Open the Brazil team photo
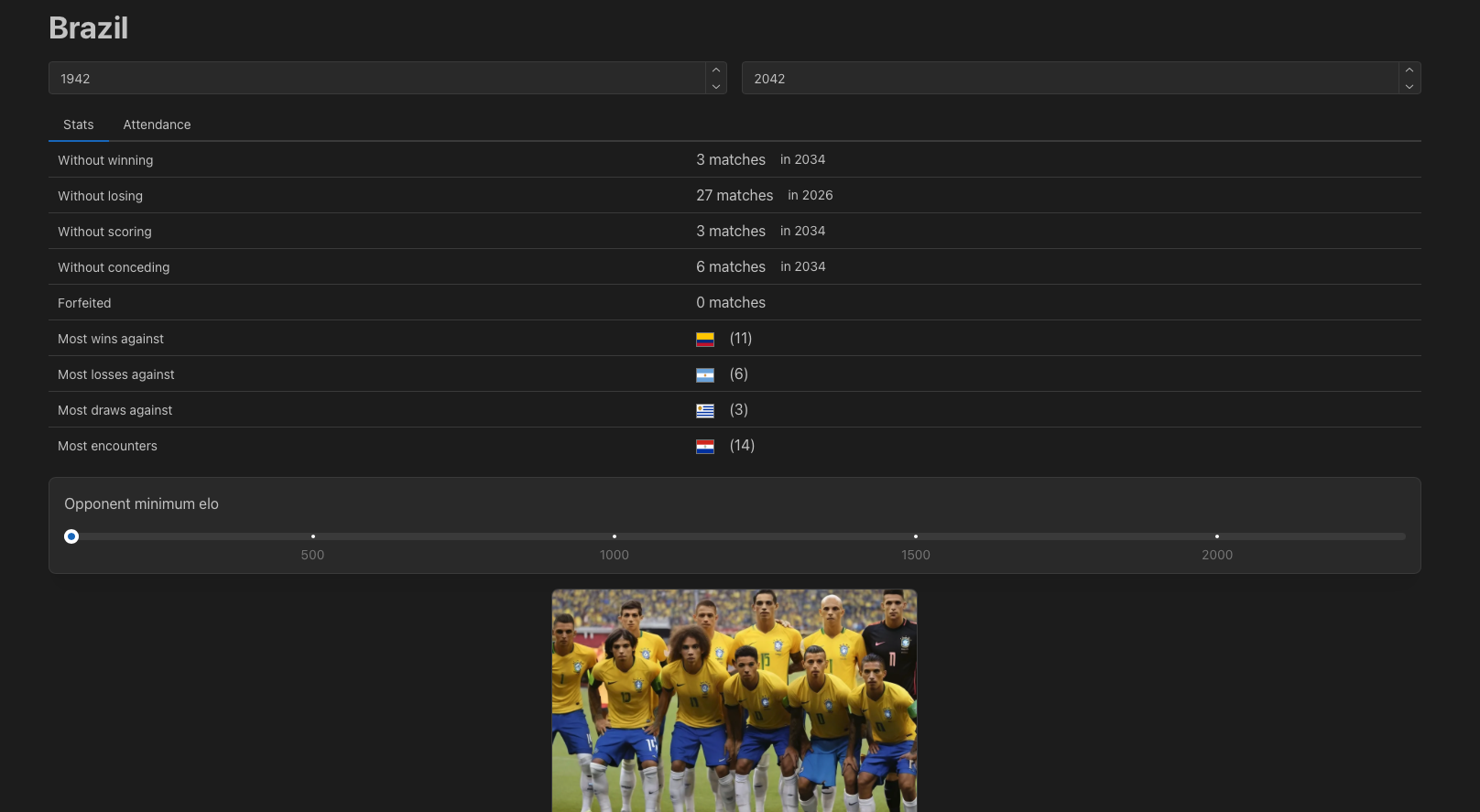The width and height of the screenshot is (1480, 812). 735,700
